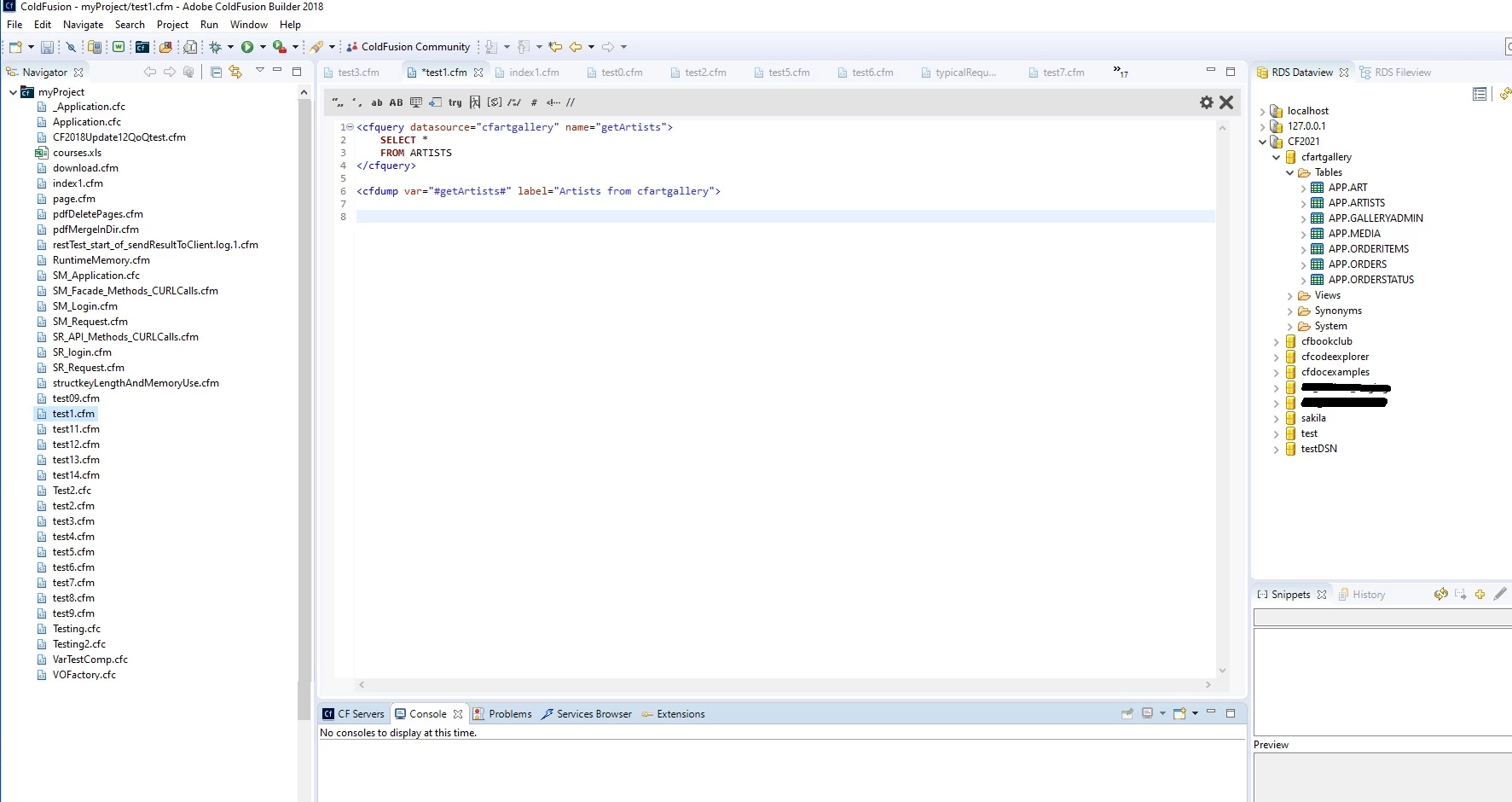
Task: Select courses.xls in the Navigator
Action: pyautogui.click(x=77, y=153)
